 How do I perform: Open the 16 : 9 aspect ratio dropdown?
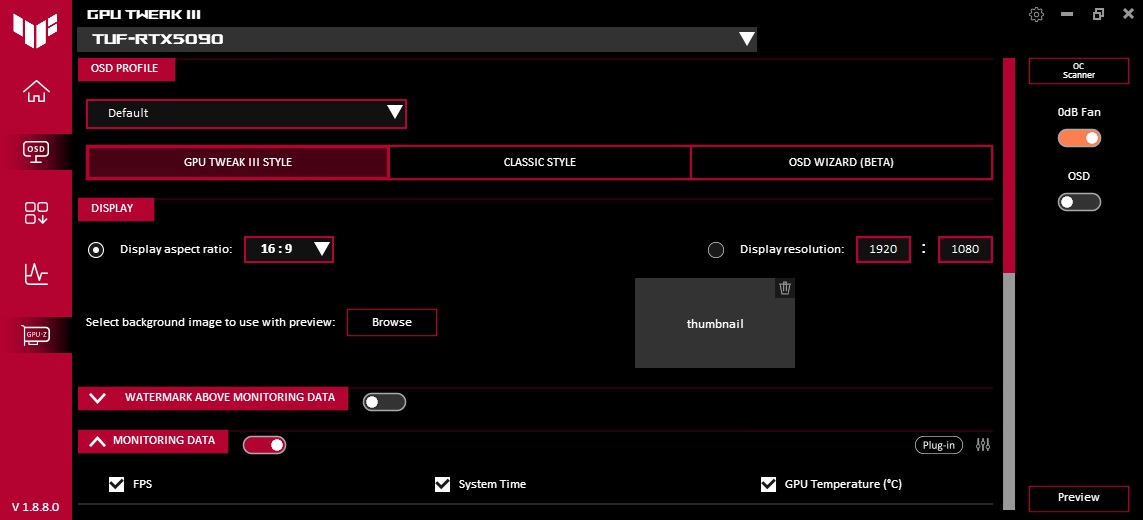(289, 249)
